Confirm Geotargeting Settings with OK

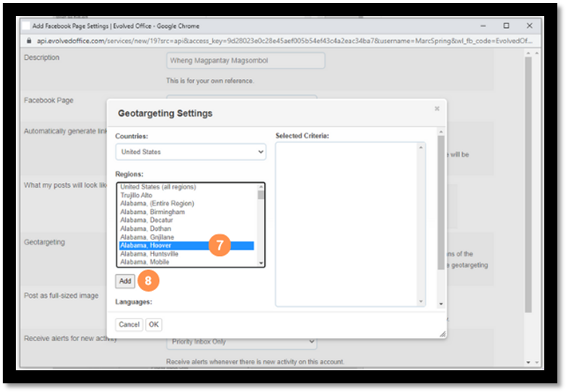154,325
